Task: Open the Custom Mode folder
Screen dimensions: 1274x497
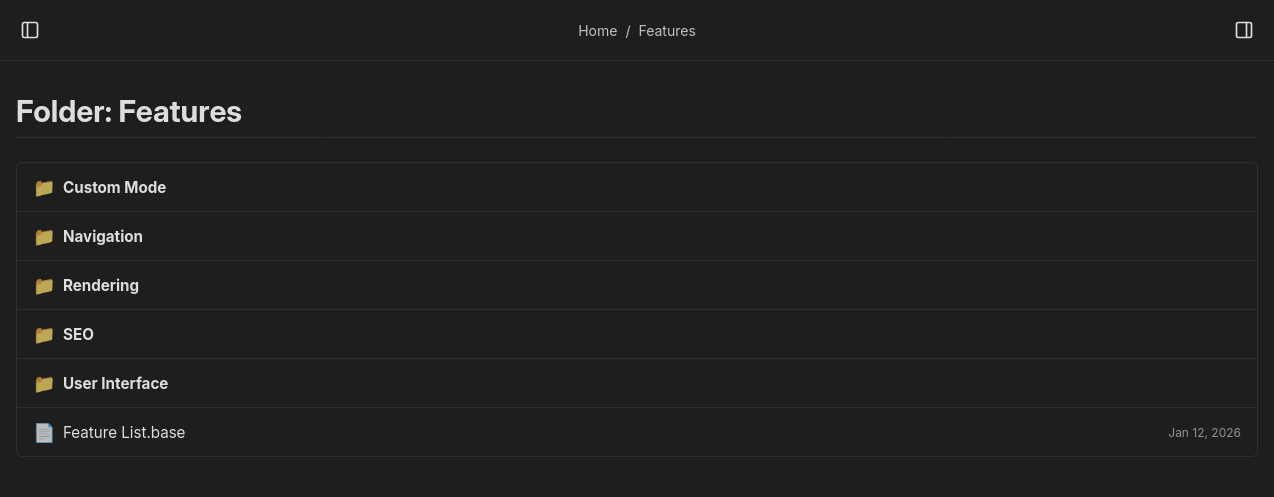Action: [114, 188]
